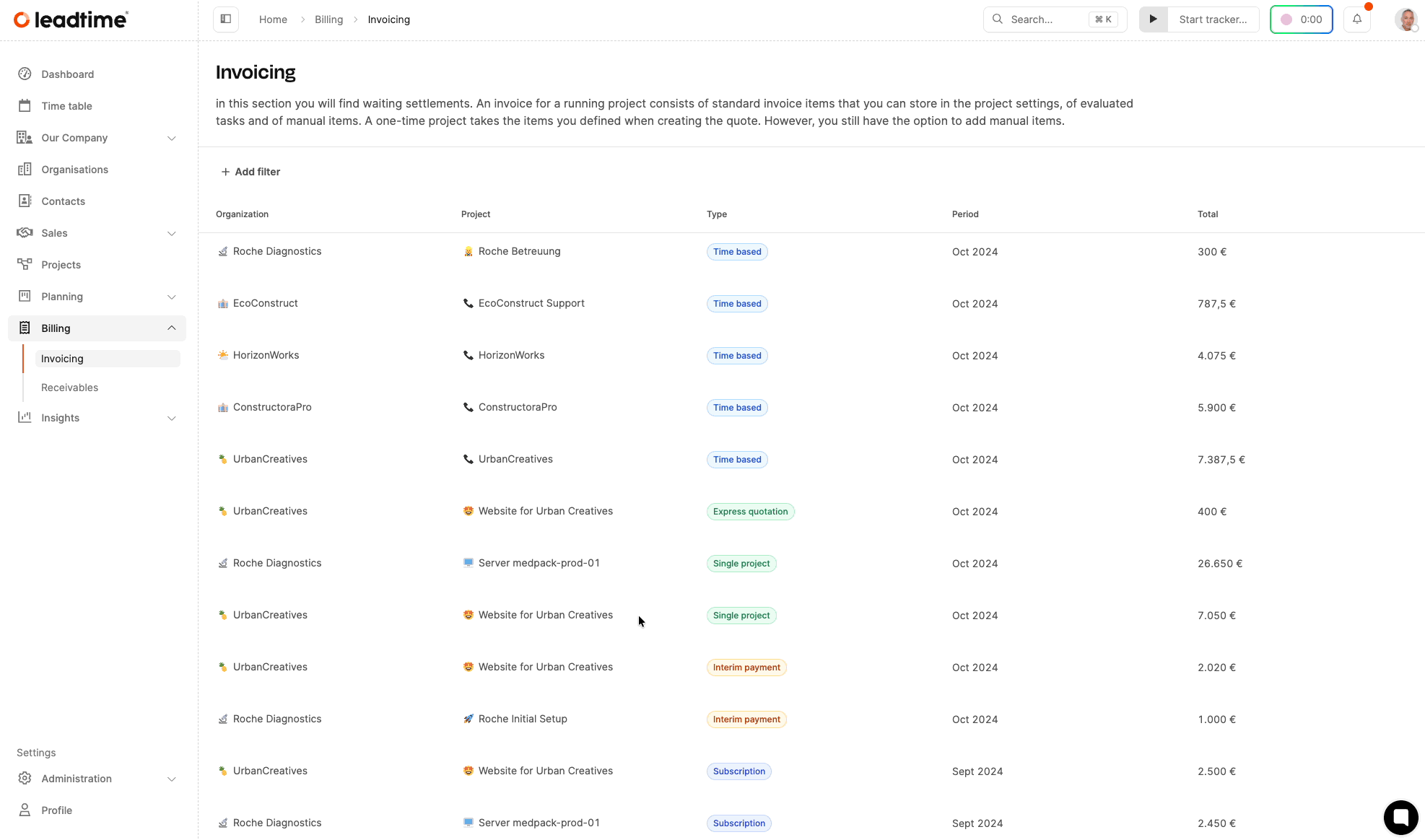
Task: Expand the Administration settings menu
Action: [171, 779]
